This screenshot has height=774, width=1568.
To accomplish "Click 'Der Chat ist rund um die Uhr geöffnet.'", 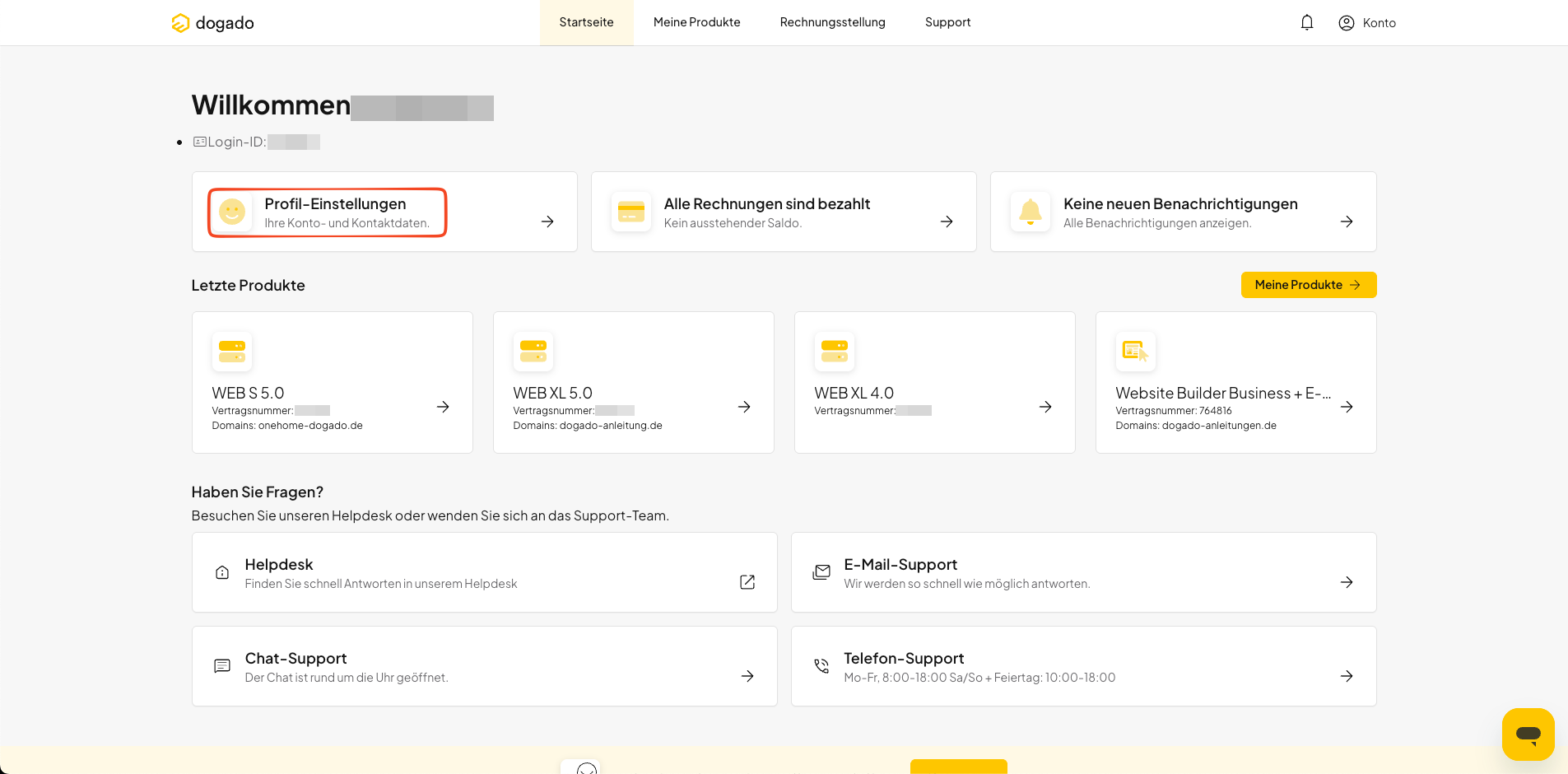I will coord(347,678).
